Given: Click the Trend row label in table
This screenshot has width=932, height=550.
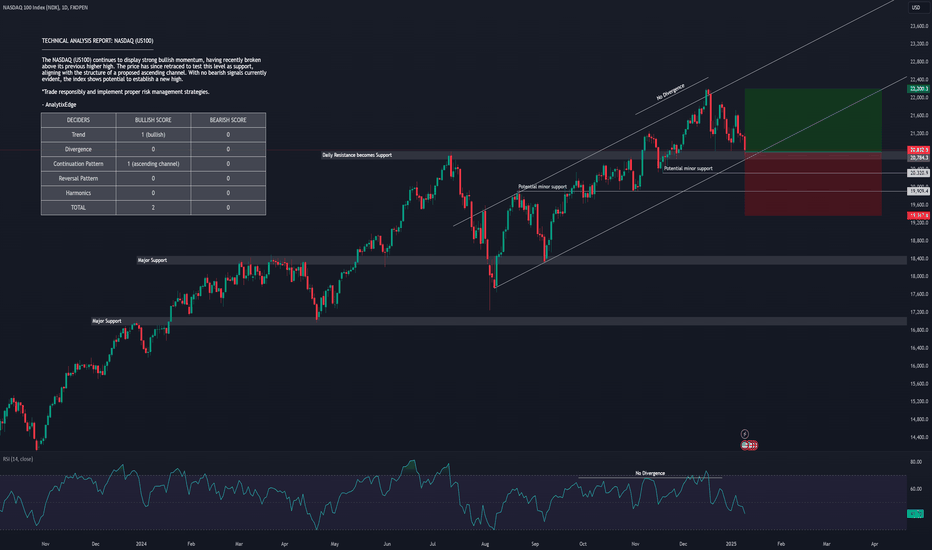Looking at the screenshot, I should [x=78, y=134].
